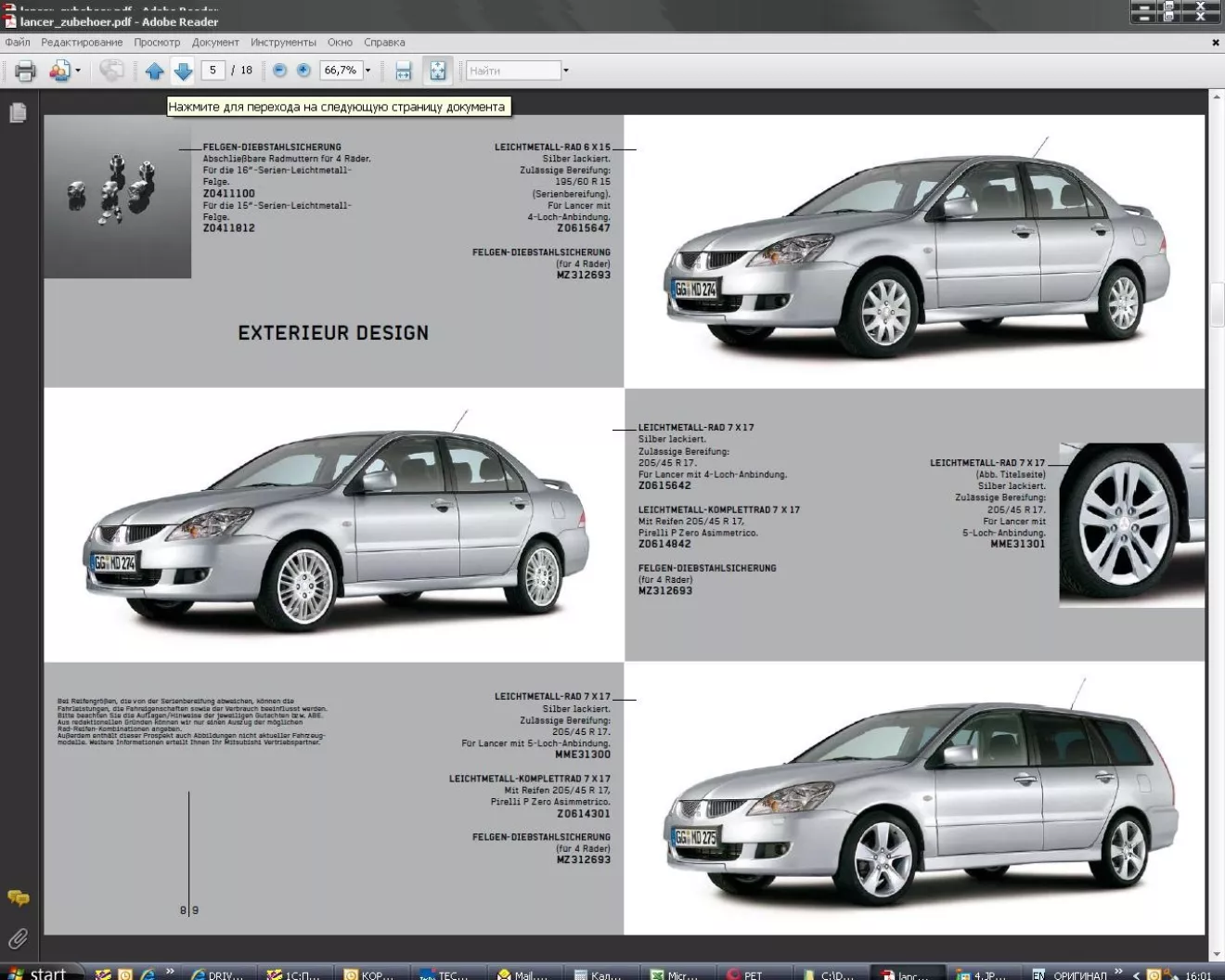Viewport: 1225px width, 980px height.
Task: Open the Pages panel in left sidebar
Action: 18,113
